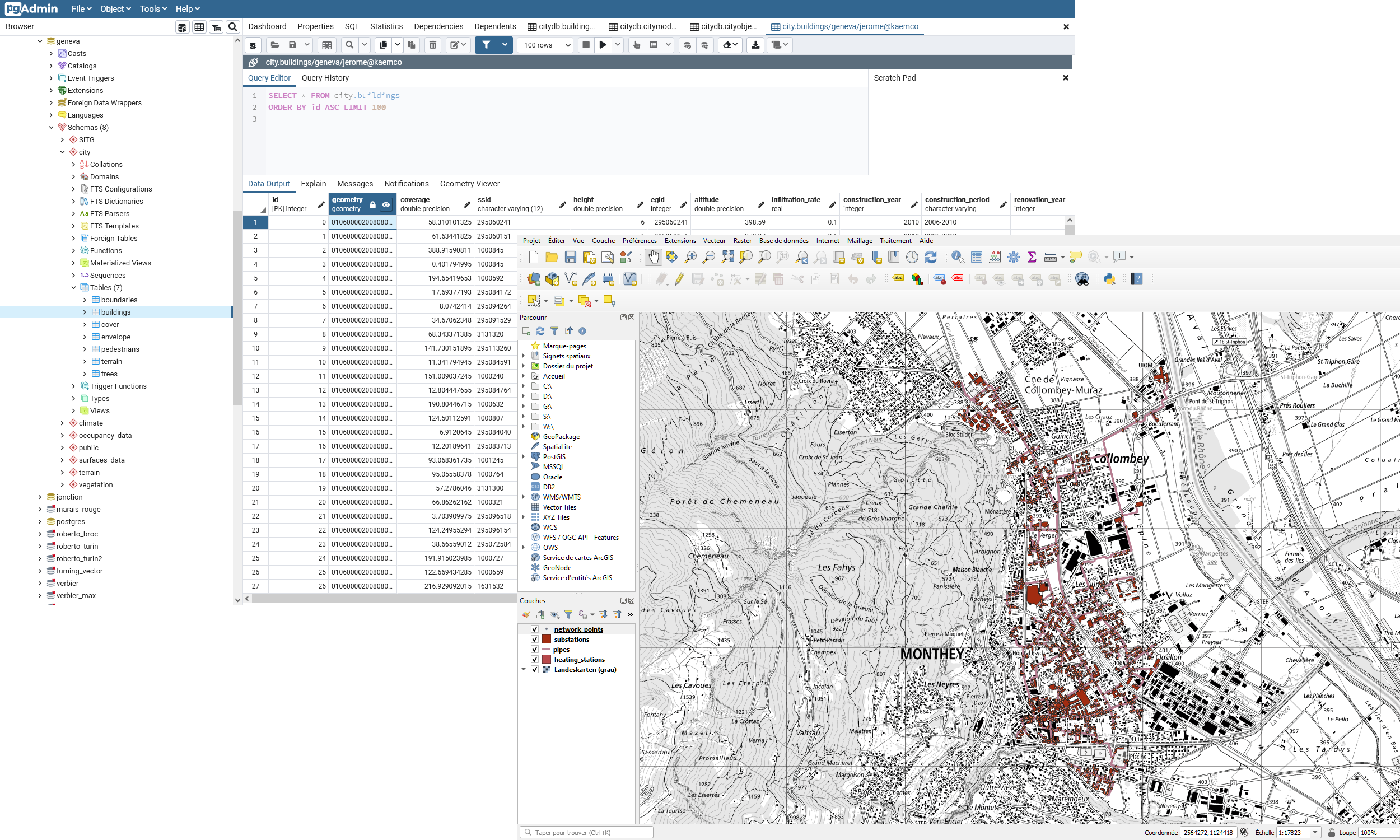The height and width of the screenshot is (840, 1400).
Task: Uncheck the substations layer visibility
Action: (x=534, y=640)
